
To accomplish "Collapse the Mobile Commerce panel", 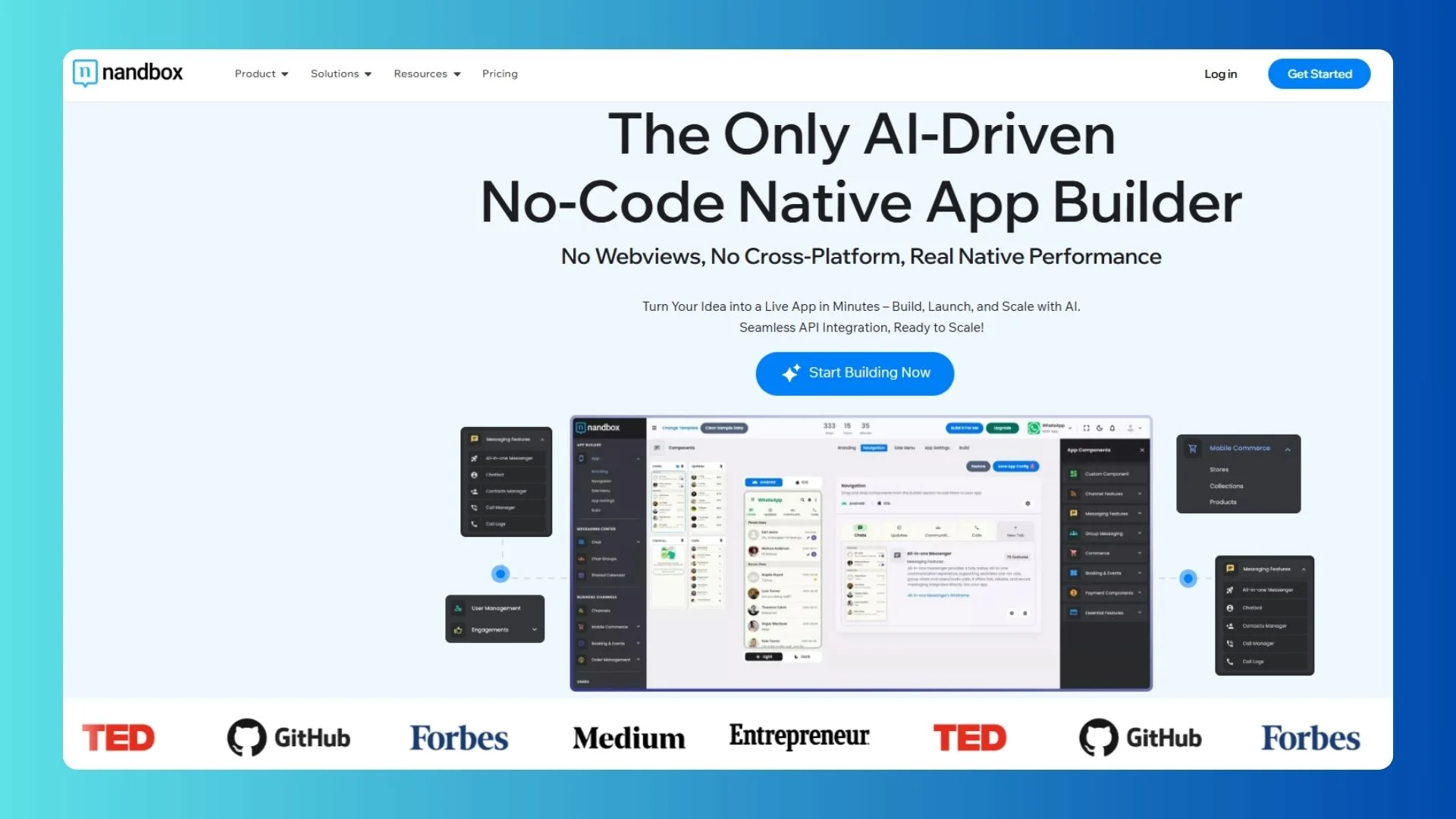I will (1288, 450).
